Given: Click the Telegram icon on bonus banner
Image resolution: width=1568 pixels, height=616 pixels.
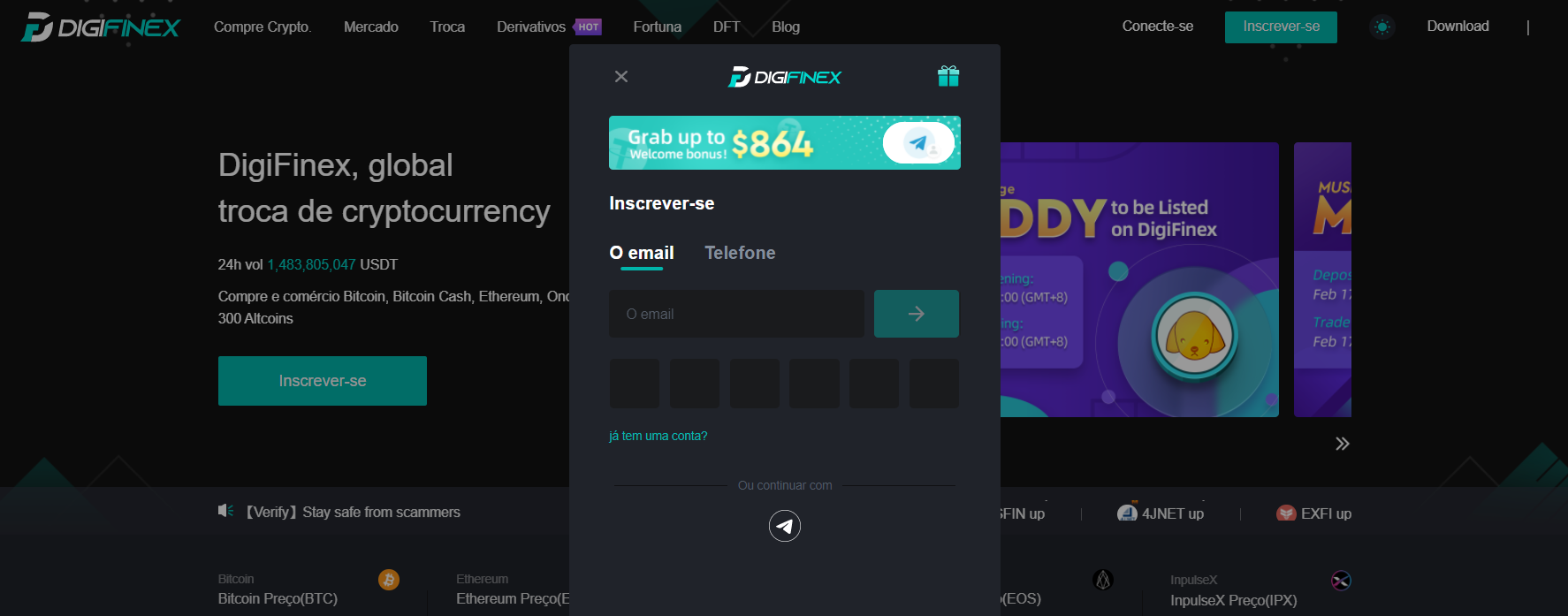Looking at the screenshot, I should point(919,142).
